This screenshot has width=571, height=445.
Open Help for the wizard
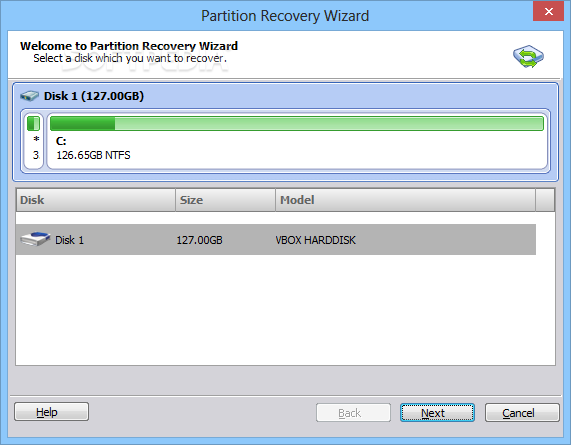click(51, 412)
